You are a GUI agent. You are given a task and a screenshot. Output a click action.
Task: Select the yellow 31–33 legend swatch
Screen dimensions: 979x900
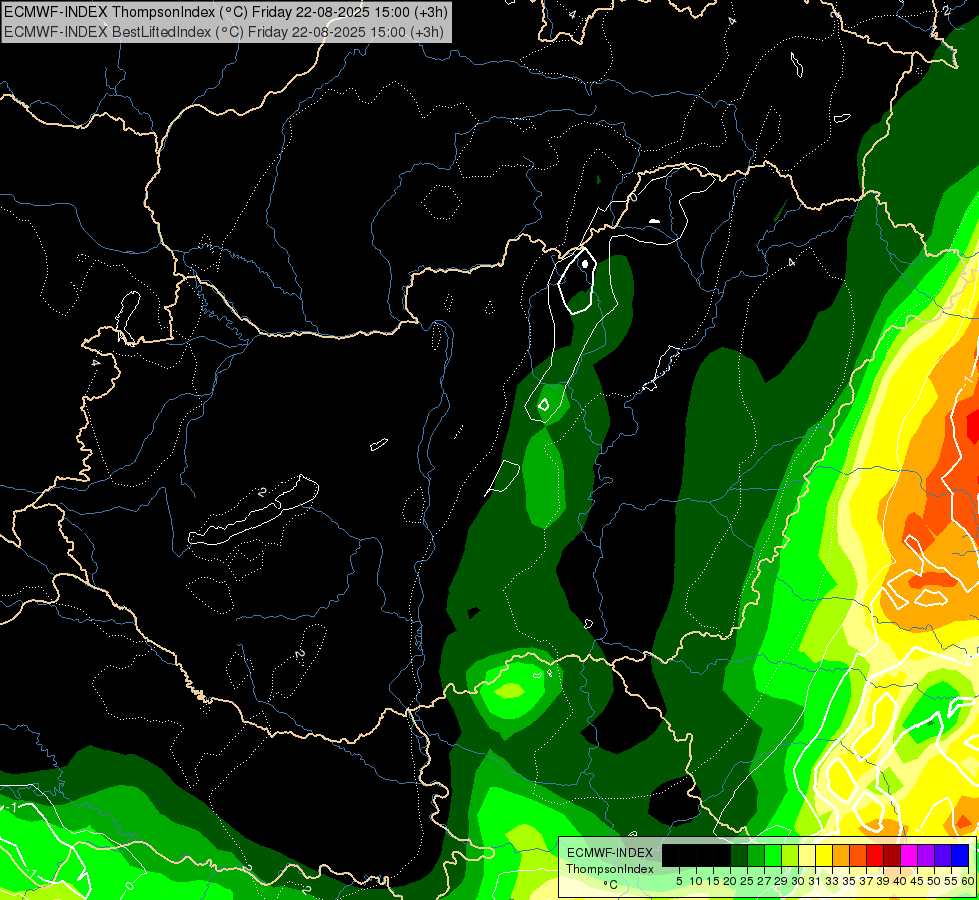(824, 855)
